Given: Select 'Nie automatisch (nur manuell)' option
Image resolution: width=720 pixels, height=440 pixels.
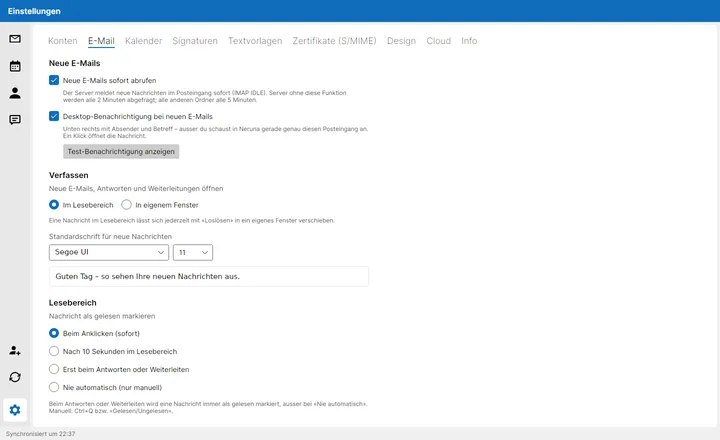Looking at the screenshot, I should tap(54, 387).
